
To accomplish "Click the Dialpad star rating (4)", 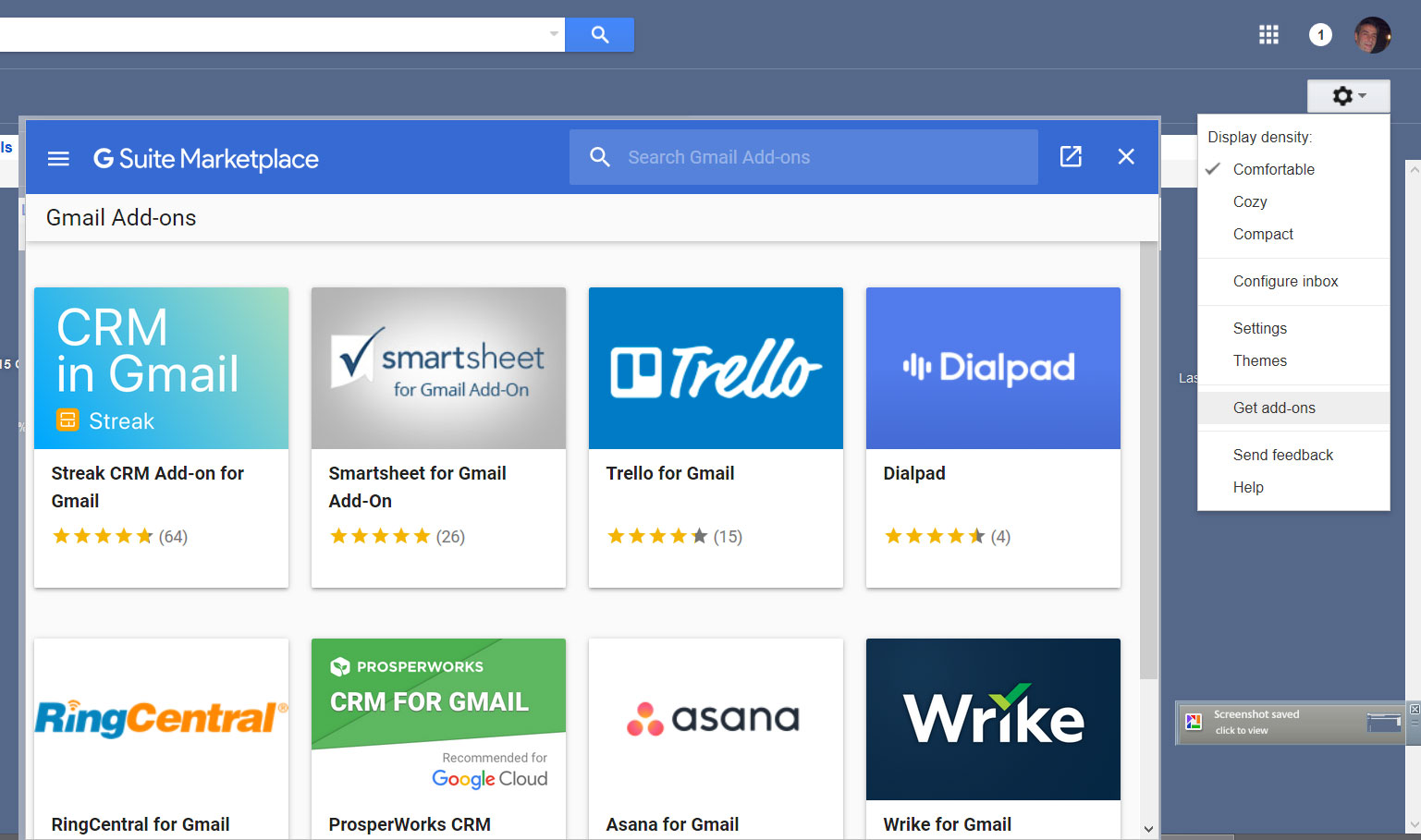I will click(x=948, y=536).
